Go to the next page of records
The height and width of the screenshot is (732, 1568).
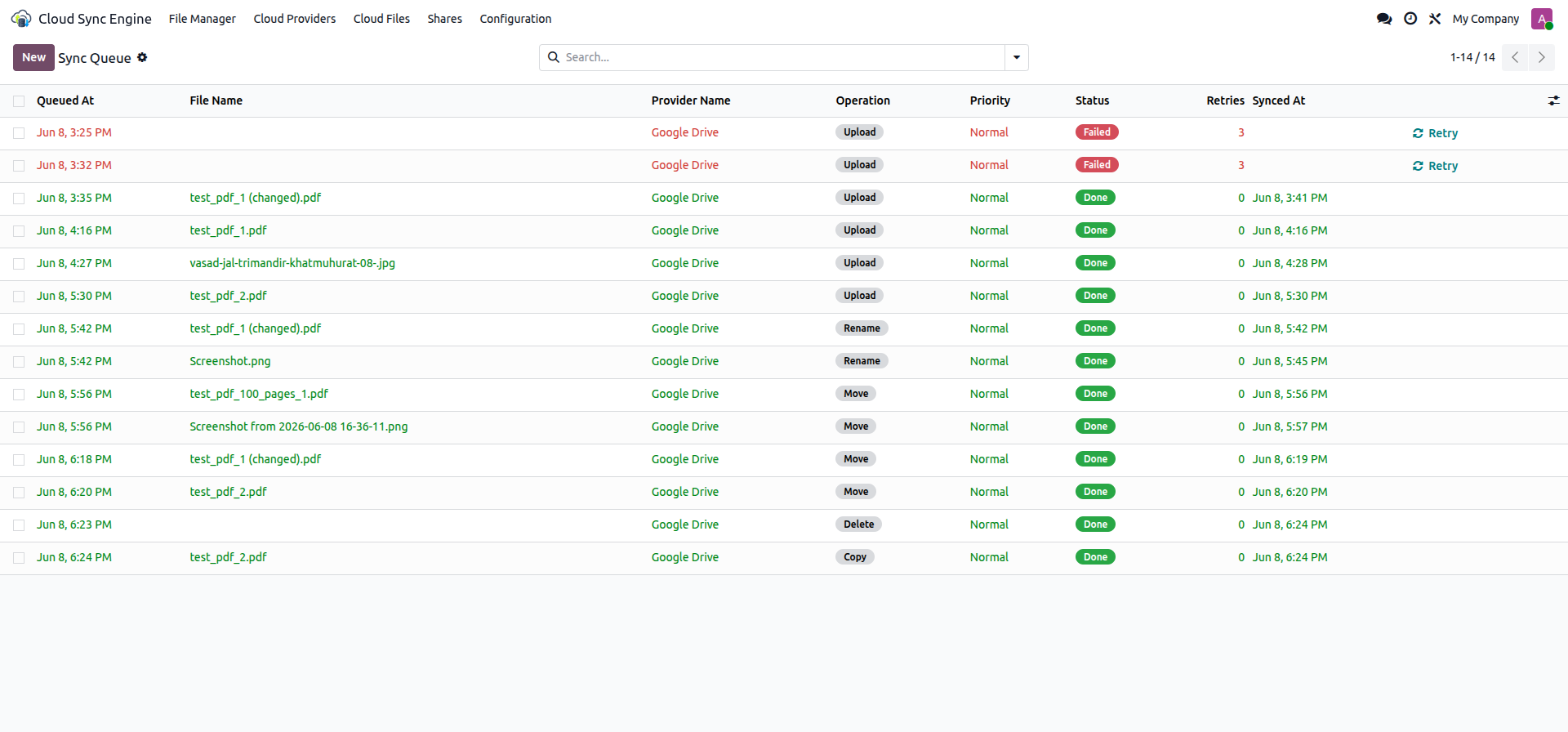pos(1542,57)
